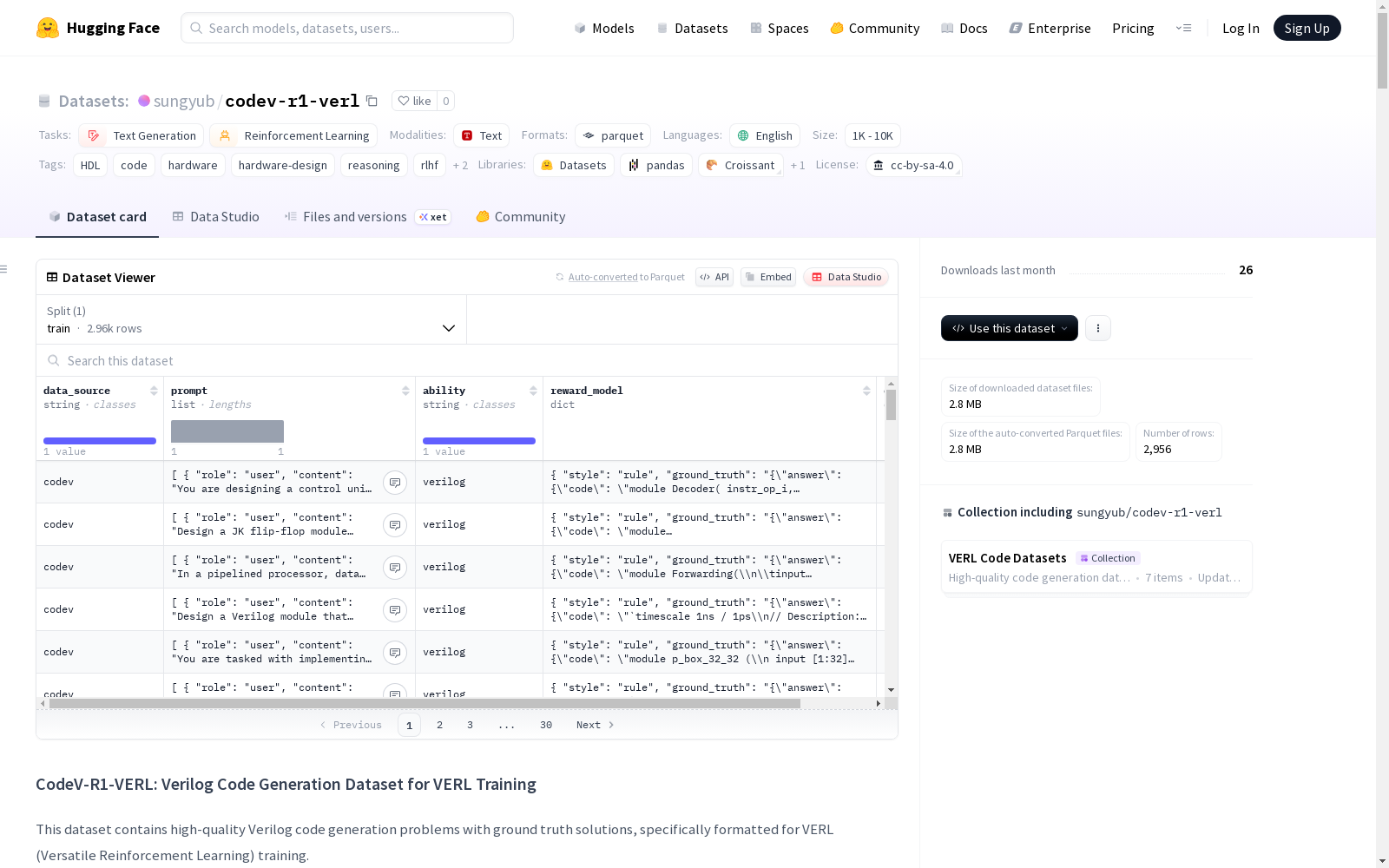Viewport: 1389px width, 868px height.
Task: Click the pandas library tag
Action: point(656,165)
